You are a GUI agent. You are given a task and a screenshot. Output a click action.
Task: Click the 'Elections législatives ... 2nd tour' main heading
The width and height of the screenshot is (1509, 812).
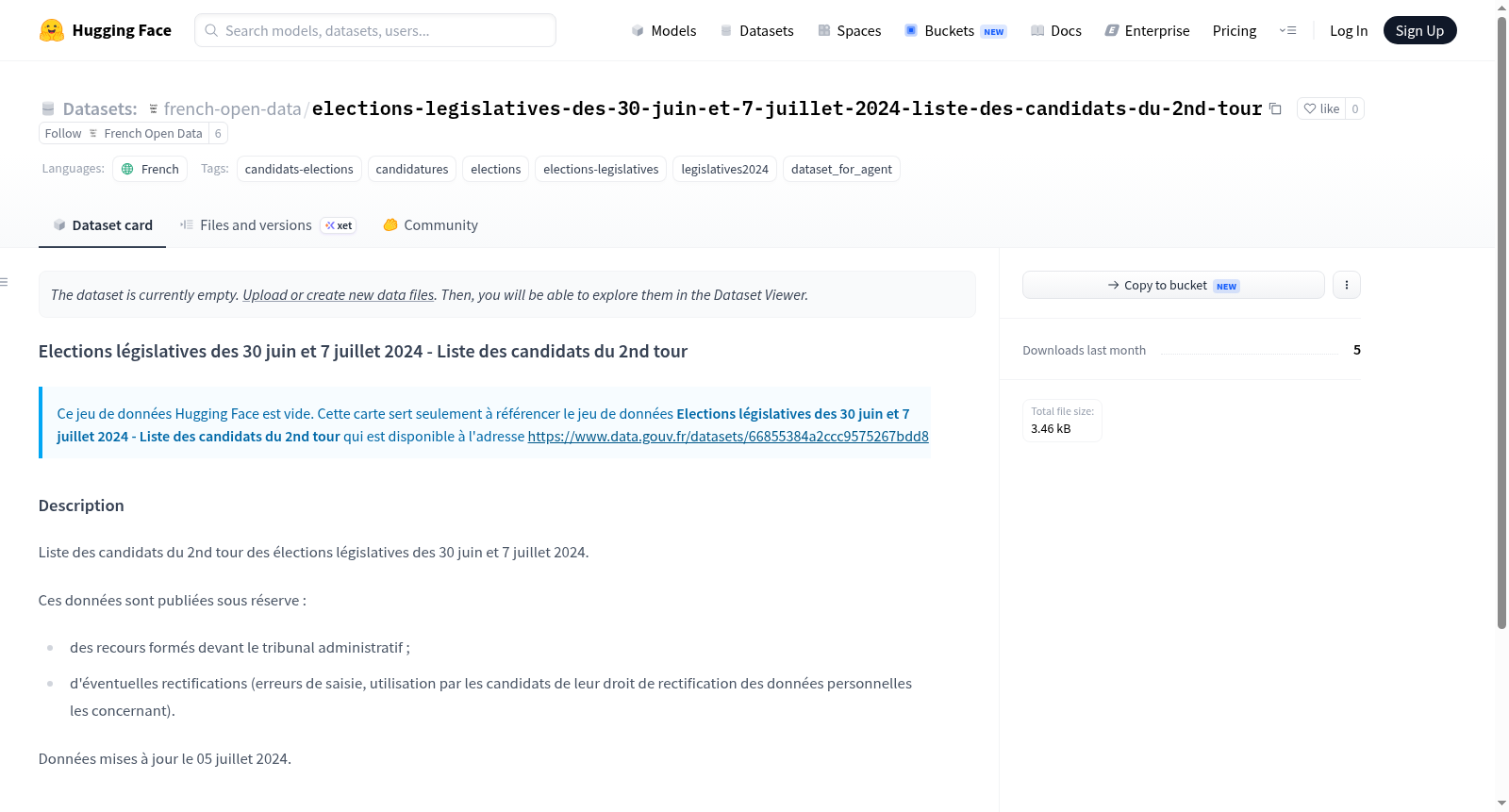click(x=363, y=351)
